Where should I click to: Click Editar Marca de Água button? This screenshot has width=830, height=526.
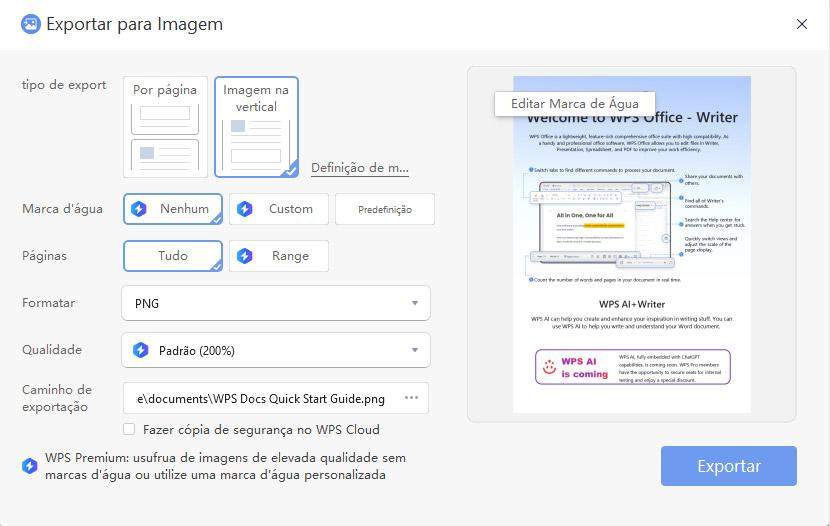(575, 104)
